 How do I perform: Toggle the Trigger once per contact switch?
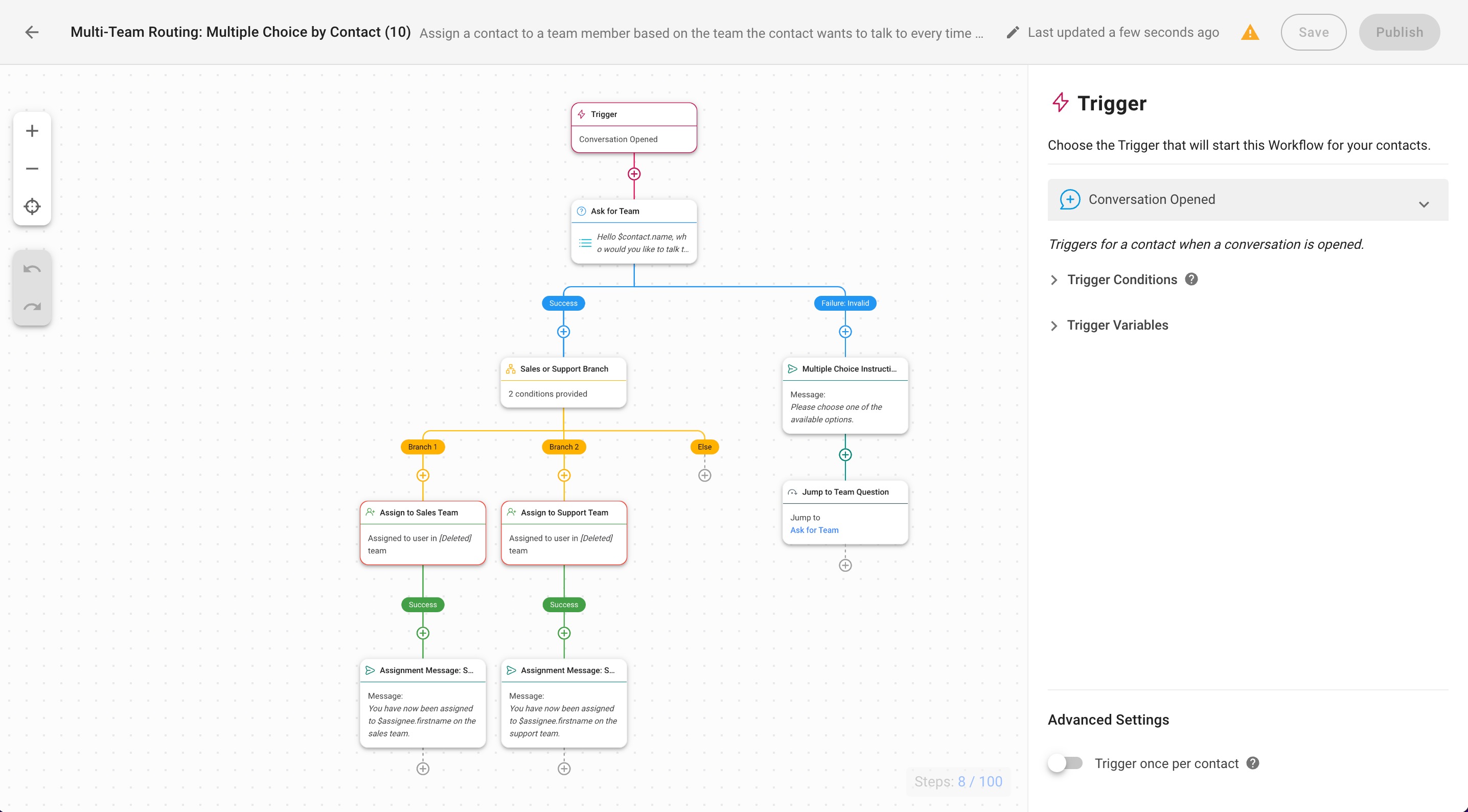pos(1066,763)
